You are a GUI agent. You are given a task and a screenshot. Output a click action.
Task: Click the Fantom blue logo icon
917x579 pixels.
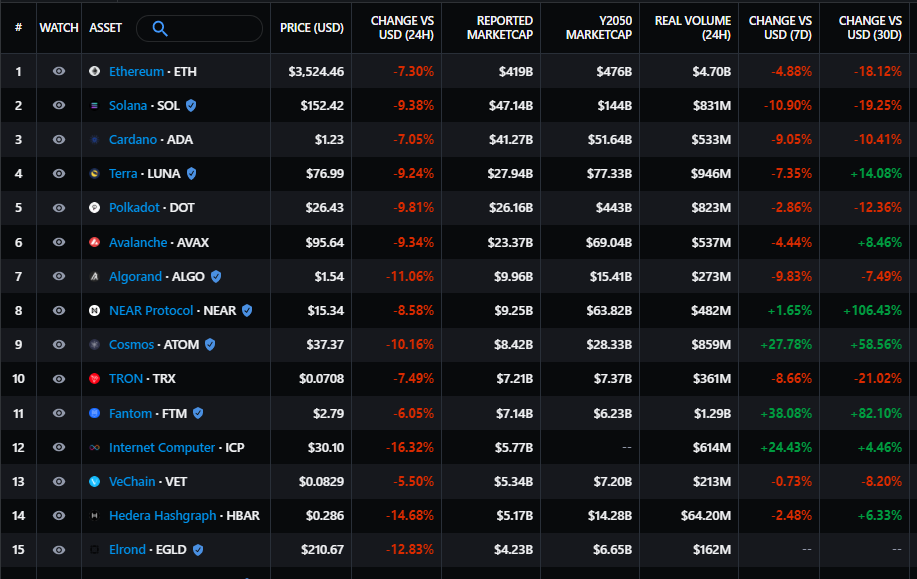click(94, 413)
